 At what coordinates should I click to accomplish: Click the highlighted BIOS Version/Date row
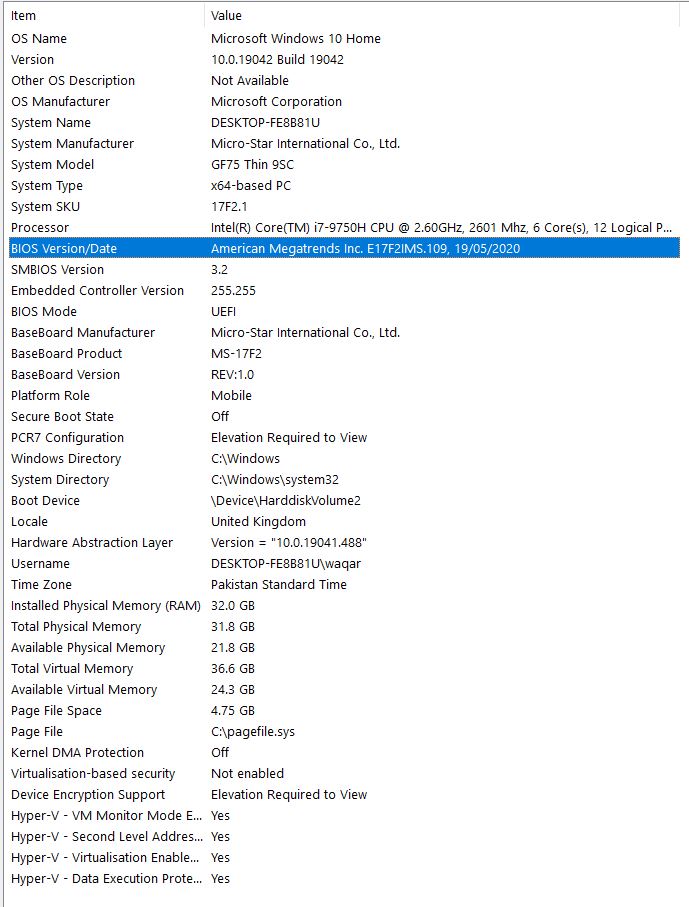pos(344,249)
